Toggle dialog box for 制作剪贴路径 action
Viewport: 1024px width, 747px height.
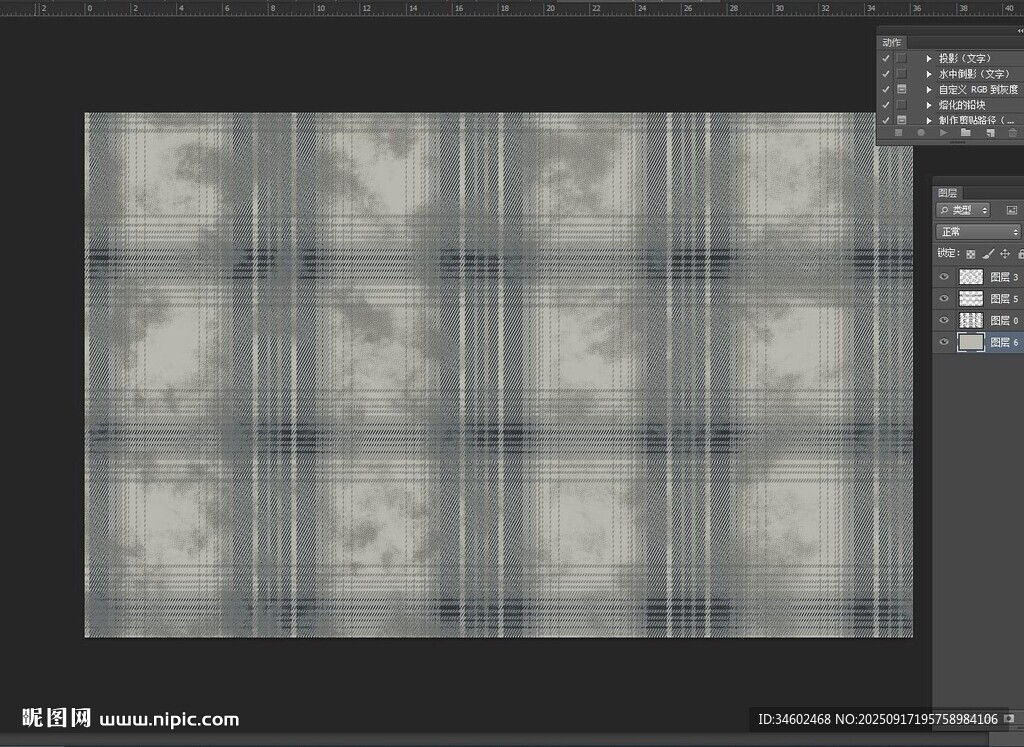click(x=902, y=119)
